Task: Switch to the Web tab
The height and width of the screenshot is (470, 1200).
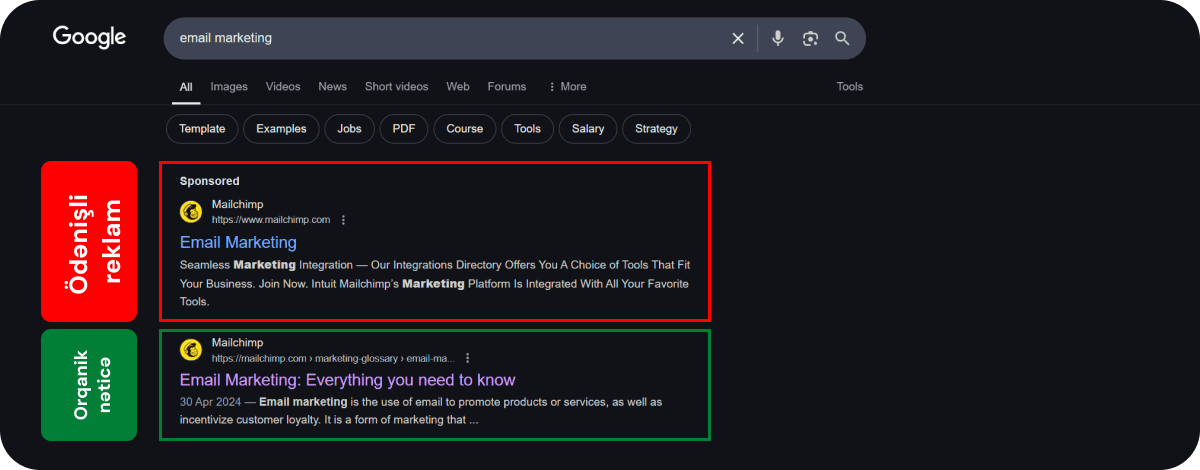Action: (x=458, y=87)
